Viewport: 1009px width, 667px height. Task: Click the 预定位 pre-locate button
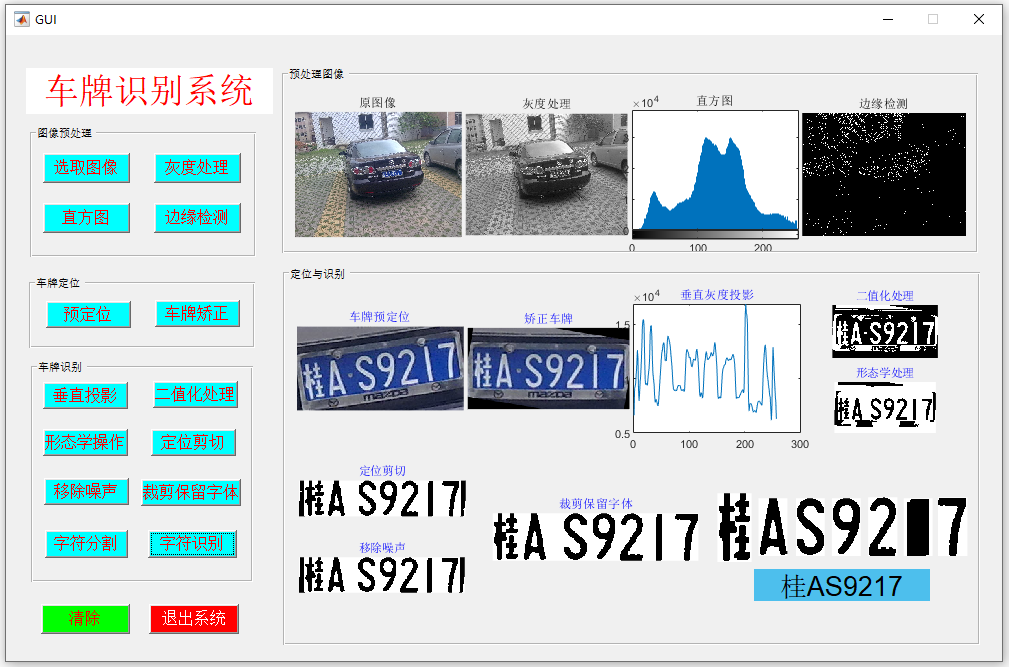pyautogui.click(x=88, y=315)
